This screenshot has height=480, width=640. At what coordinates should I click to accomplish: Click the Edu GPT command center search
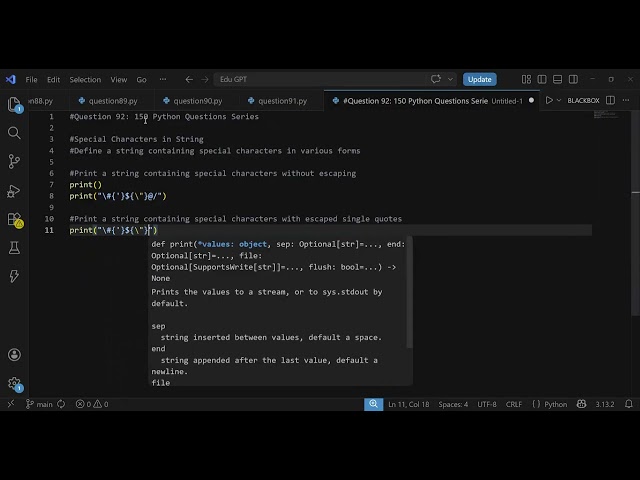coord(320,79)
